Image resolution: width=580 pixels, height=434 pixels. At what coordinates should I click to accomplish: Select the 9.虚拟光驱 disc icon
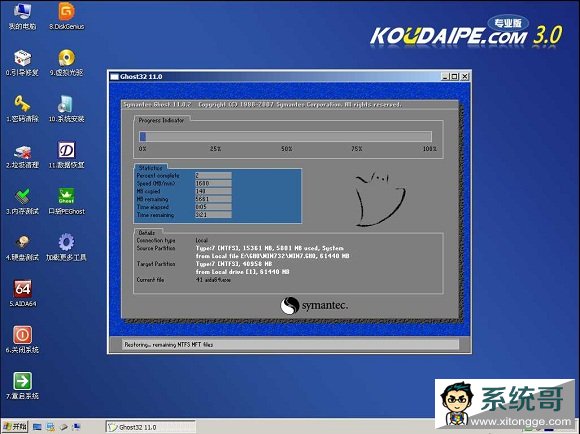click(x=67, y=63)
